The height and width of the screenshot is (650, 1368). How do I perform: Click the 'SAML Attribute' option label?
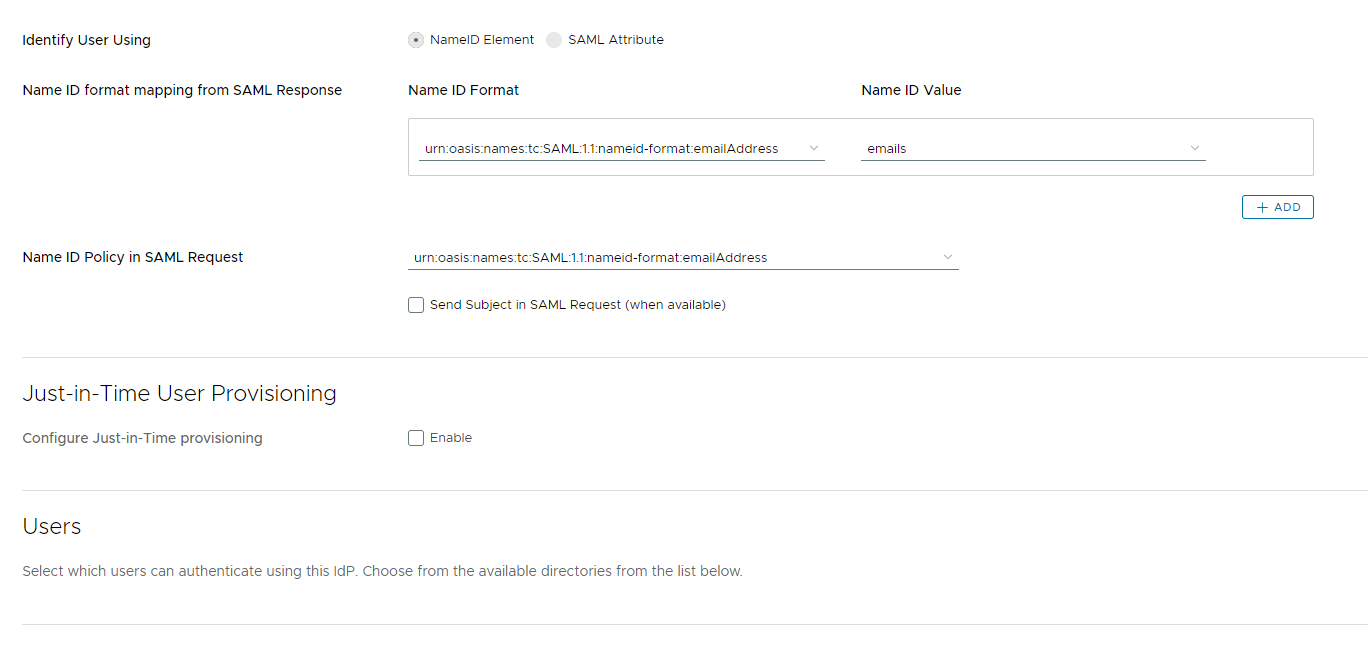(616, 40)
